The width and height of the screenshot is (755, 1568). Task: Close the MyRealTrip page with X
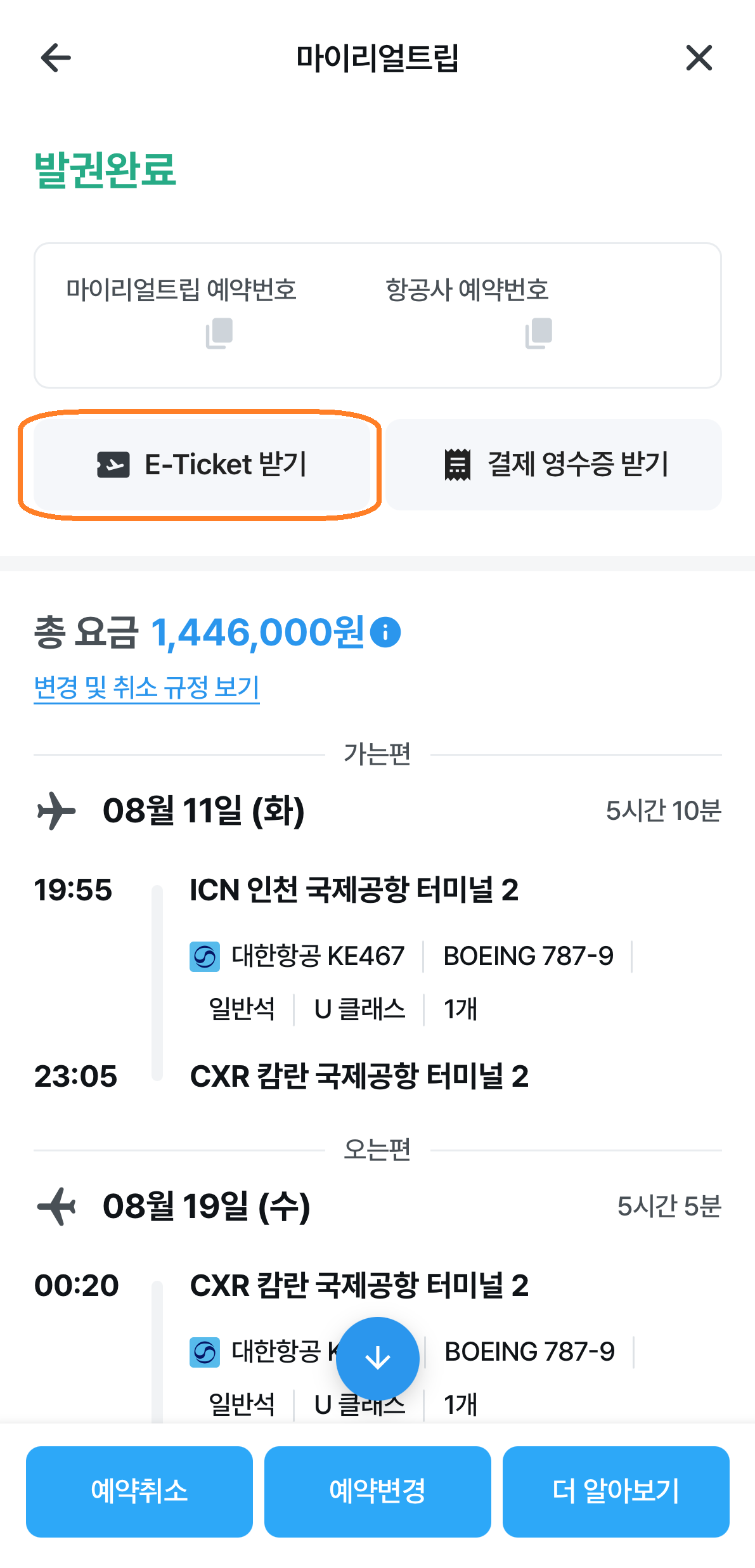(699, 58)
